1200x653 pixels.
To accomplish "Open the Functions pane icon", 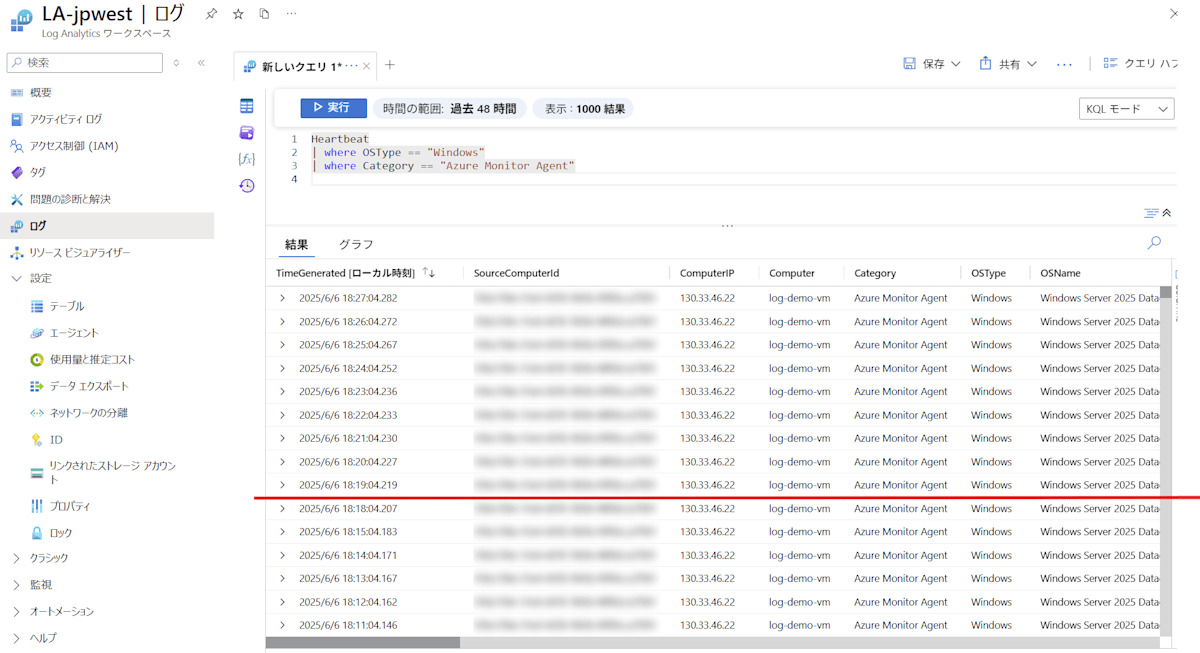I will [x=246, y=159].
